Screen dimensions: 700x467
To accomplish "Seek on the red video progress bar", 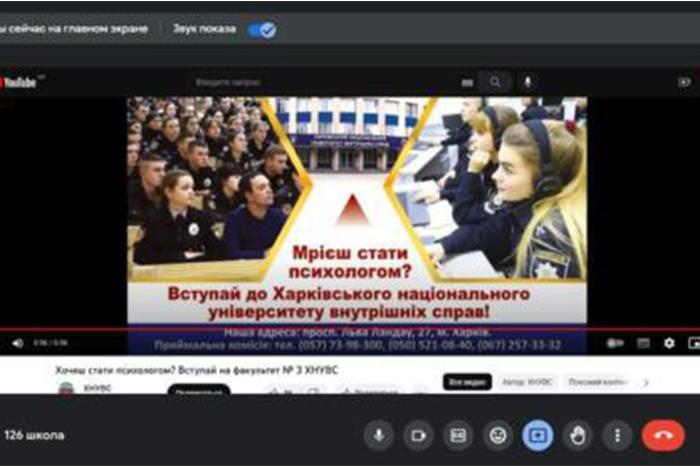I will click(x=350, y=329).
